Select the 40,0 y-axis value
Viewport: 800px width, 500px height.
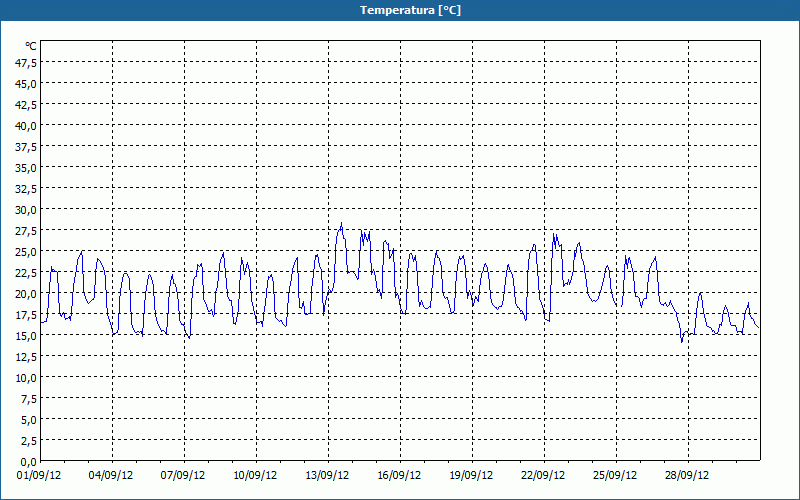(x=27, y=126)
